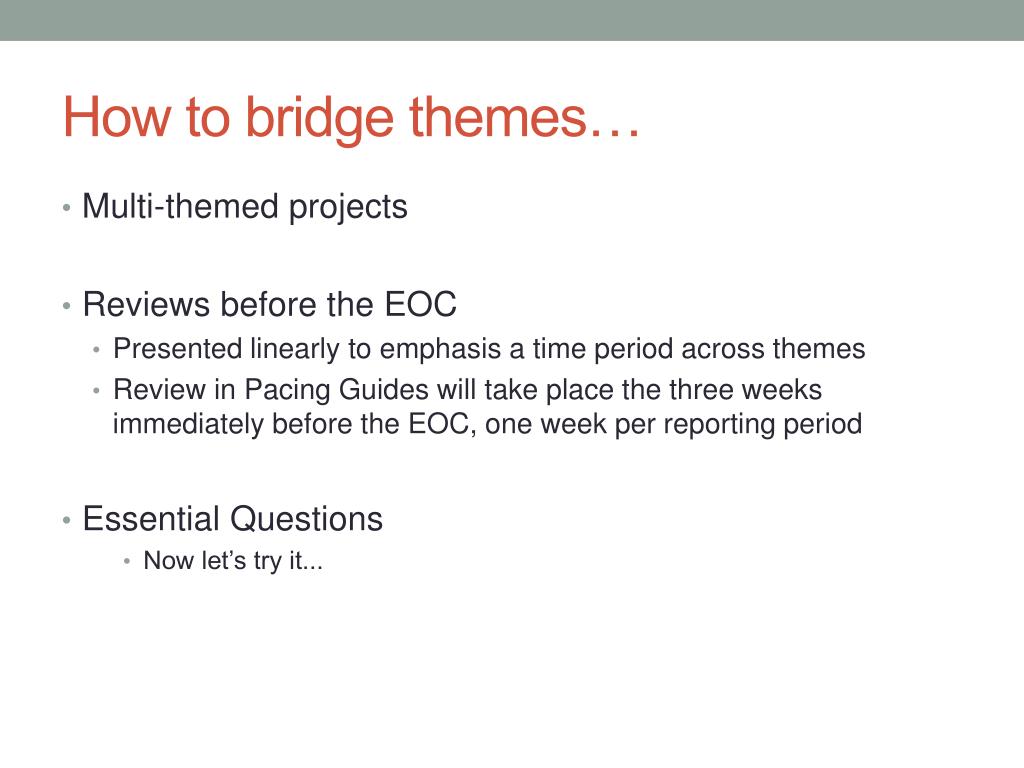Select the 'Review in Pacing Guides' line

[468, 390]
